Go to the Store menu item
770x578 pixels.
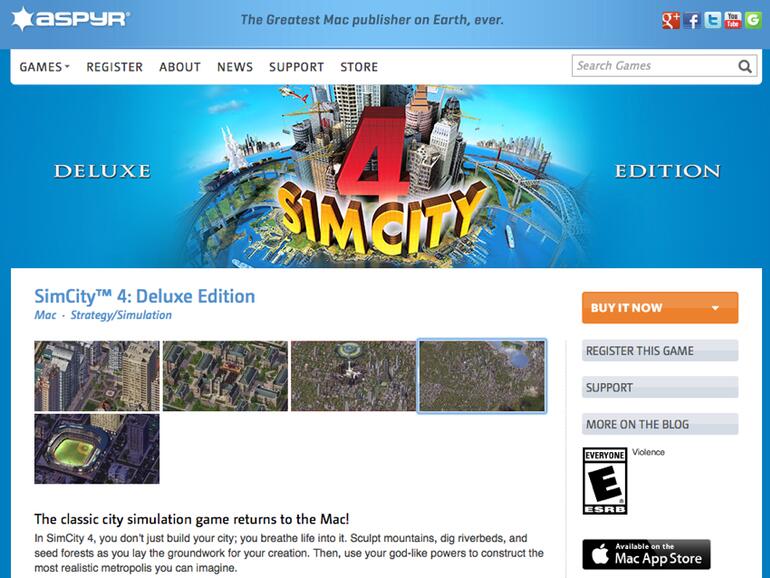(359, 67)
